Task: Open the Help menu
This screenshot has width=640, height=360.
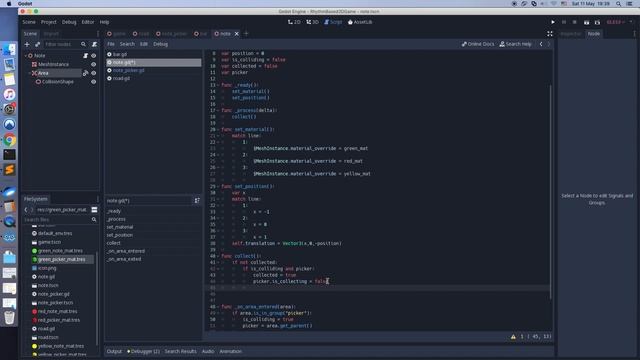Action: (104, 22)
